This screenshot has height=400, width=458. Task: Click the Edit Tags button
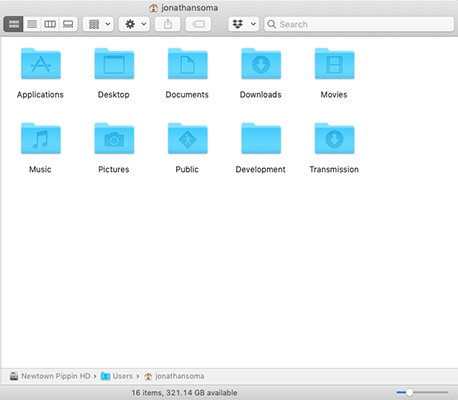pyautogui.click(x=198, y=24)
